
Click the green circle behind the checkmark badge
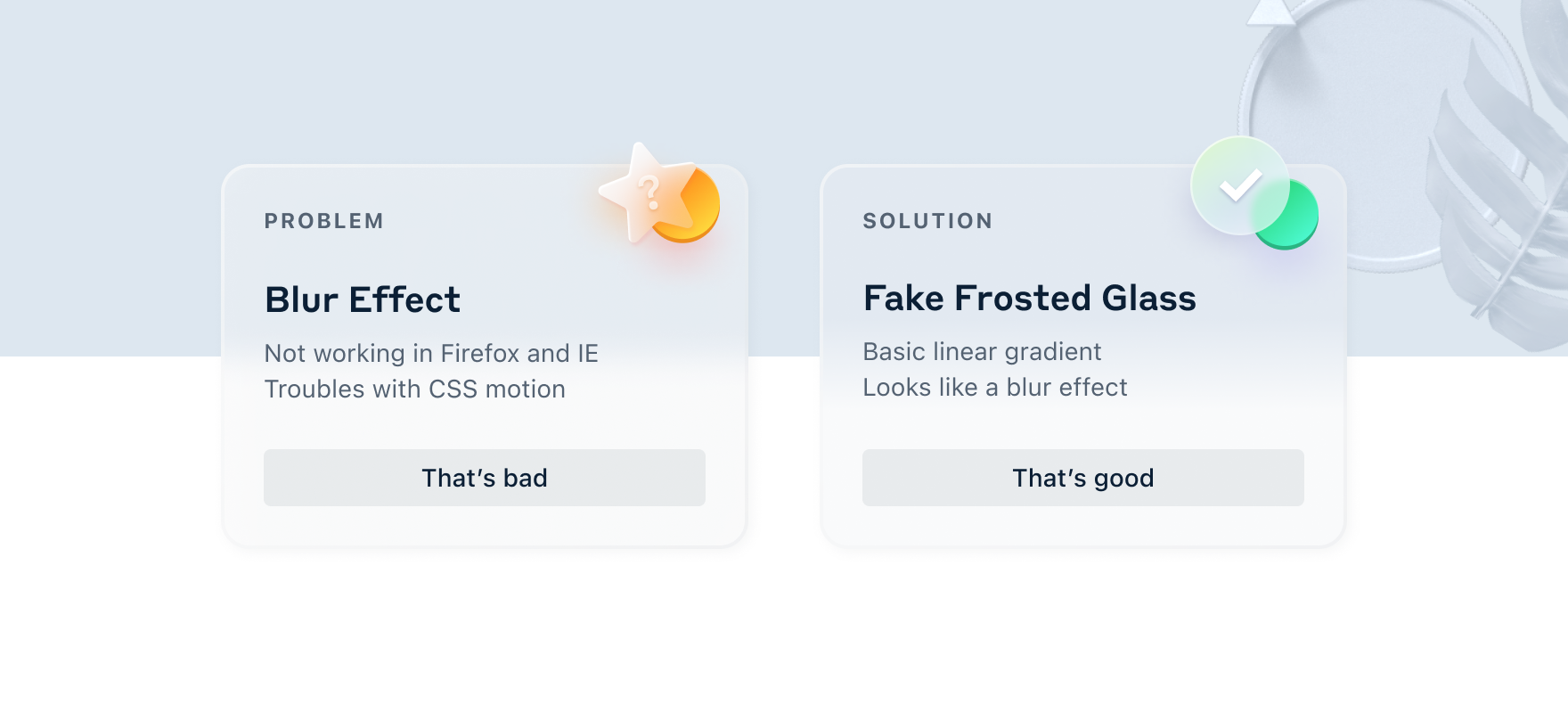click(1299, 225)
